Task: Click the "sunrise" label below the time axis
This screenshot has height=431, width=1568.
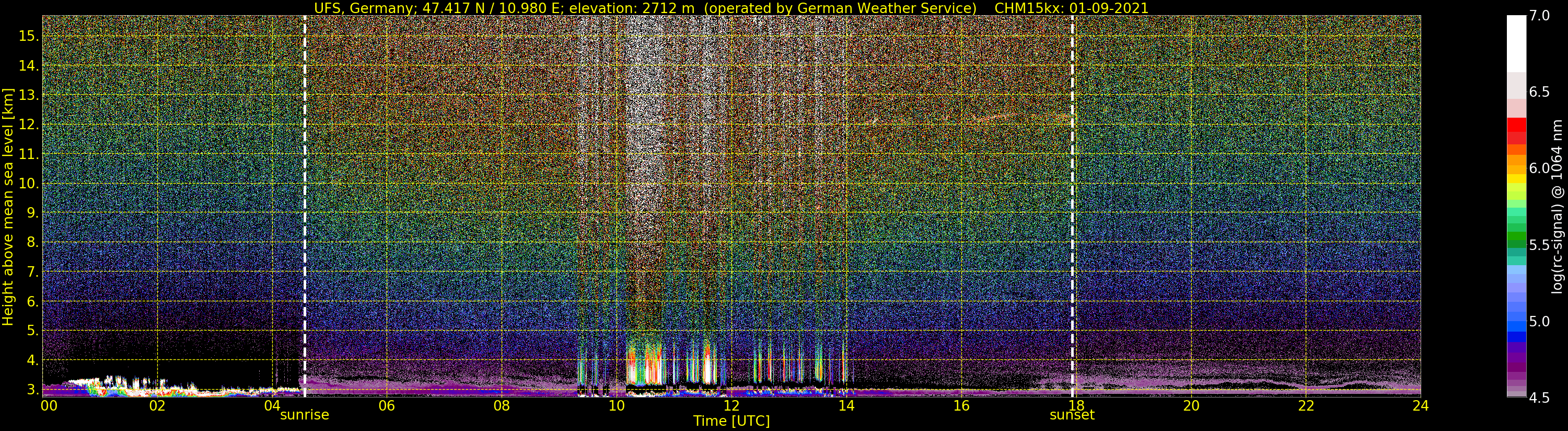Action: point(304,415)
